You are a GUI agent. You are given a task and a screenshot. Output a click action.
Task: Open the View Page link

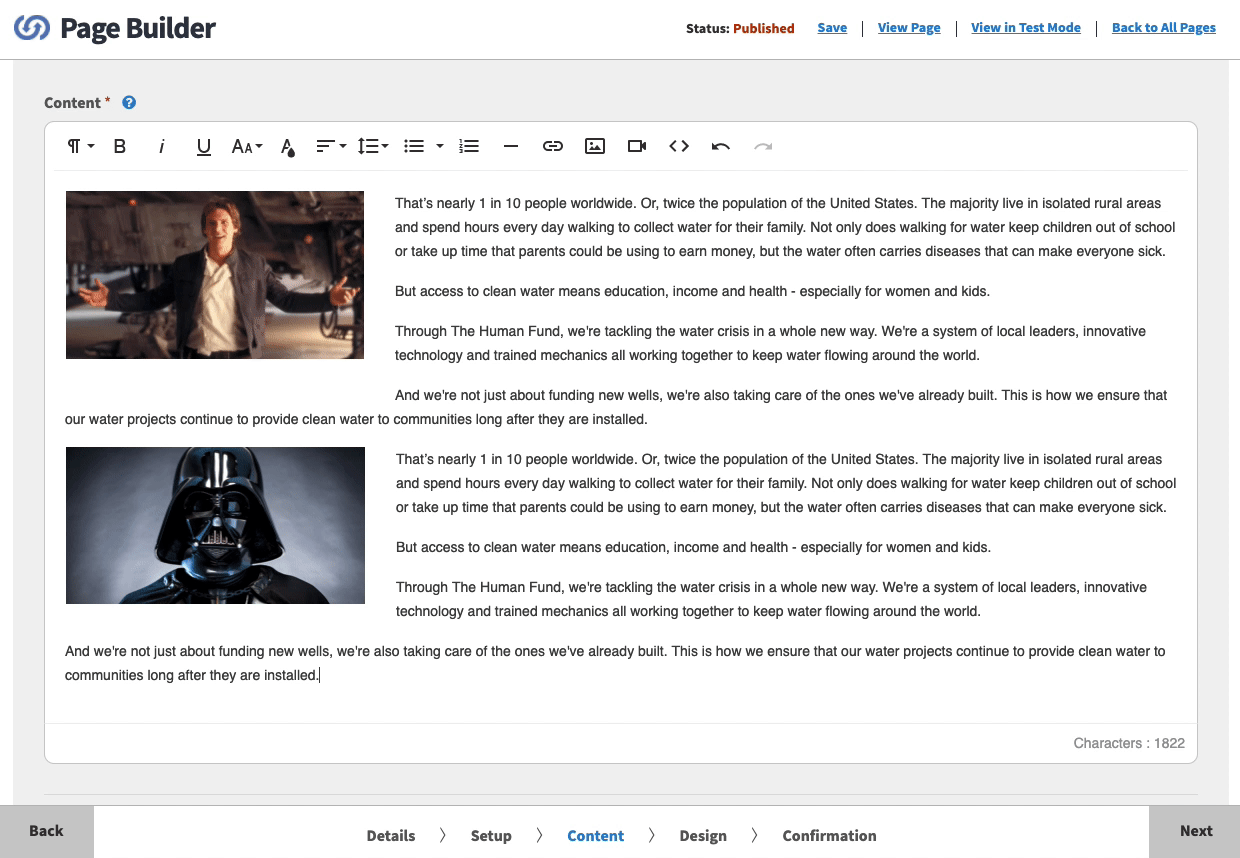pyautogui.click(x=909, y=28)
